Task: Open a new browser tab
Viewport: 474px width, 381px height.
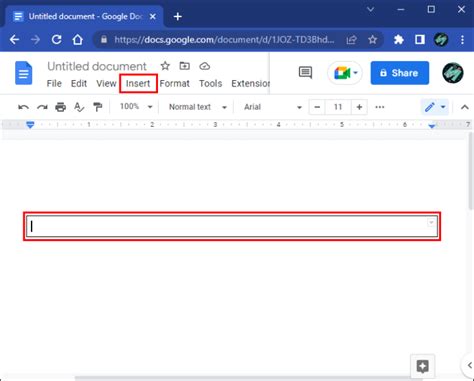Action: 178,16
